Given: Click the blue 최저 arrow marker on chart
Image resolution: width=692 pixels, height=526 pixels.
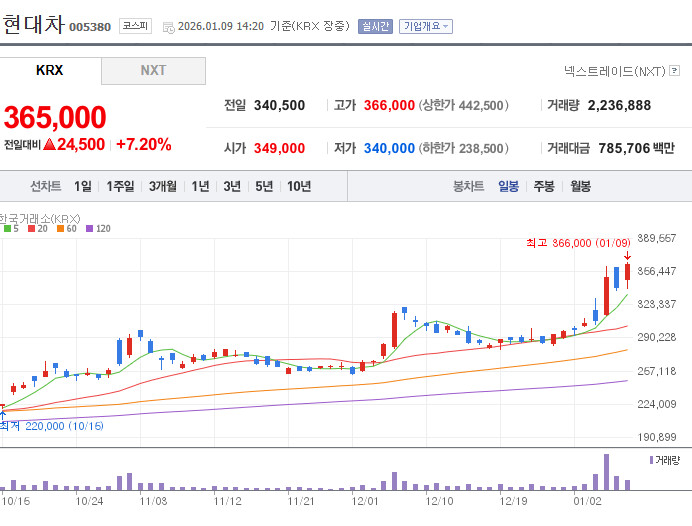Looking at the screenshot, I should tap(2, 411).
